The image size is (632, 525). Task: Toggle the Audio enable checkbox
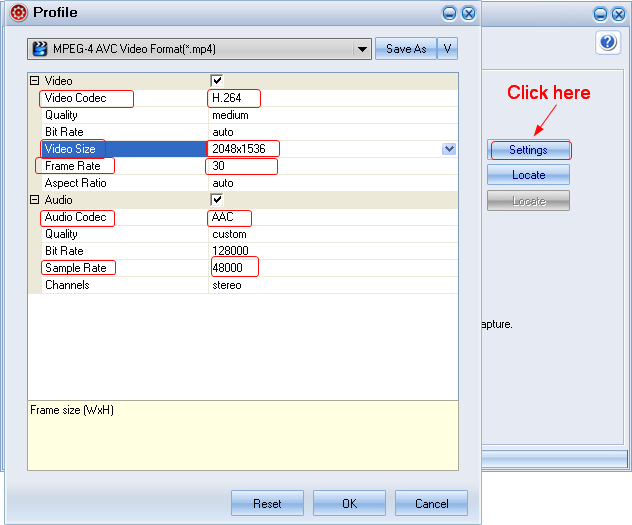coord(217,199)
